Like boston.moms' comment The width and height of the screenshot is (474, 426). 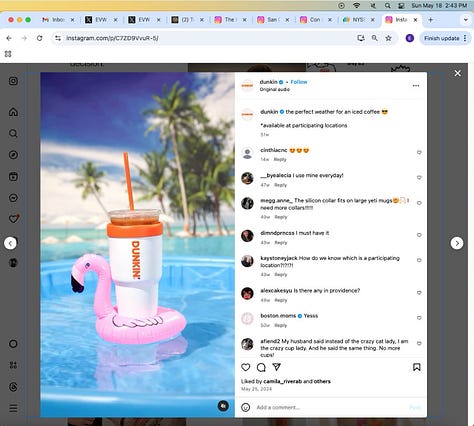pos(419,318)
